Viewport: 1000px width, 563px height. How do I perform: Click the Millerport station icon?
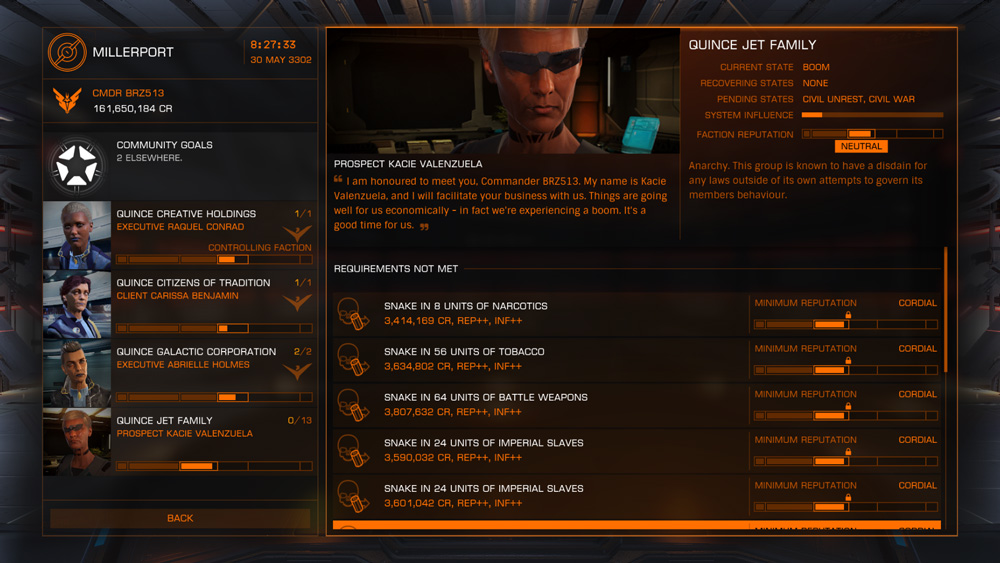tap(66, 52)
